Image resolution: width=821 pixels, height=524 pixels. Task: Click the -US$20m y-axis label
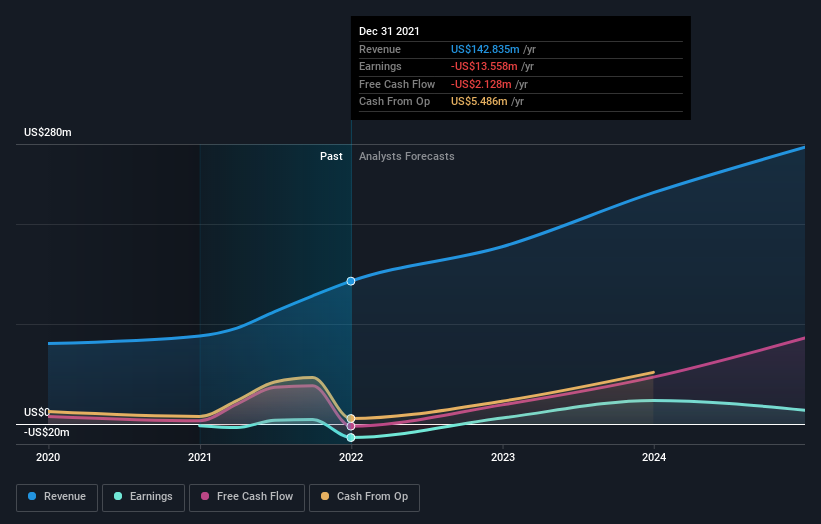[47, 432]
